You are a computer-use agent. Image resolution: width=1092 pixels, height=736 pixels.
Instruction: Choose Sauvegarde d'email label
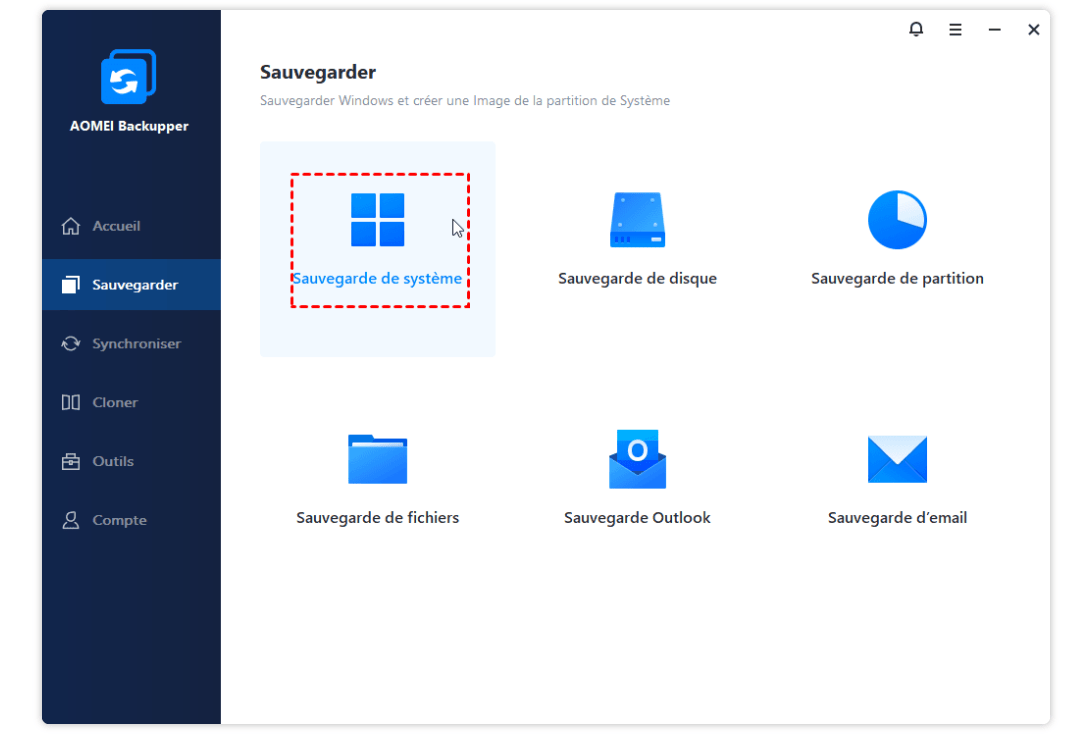(897, 517)
